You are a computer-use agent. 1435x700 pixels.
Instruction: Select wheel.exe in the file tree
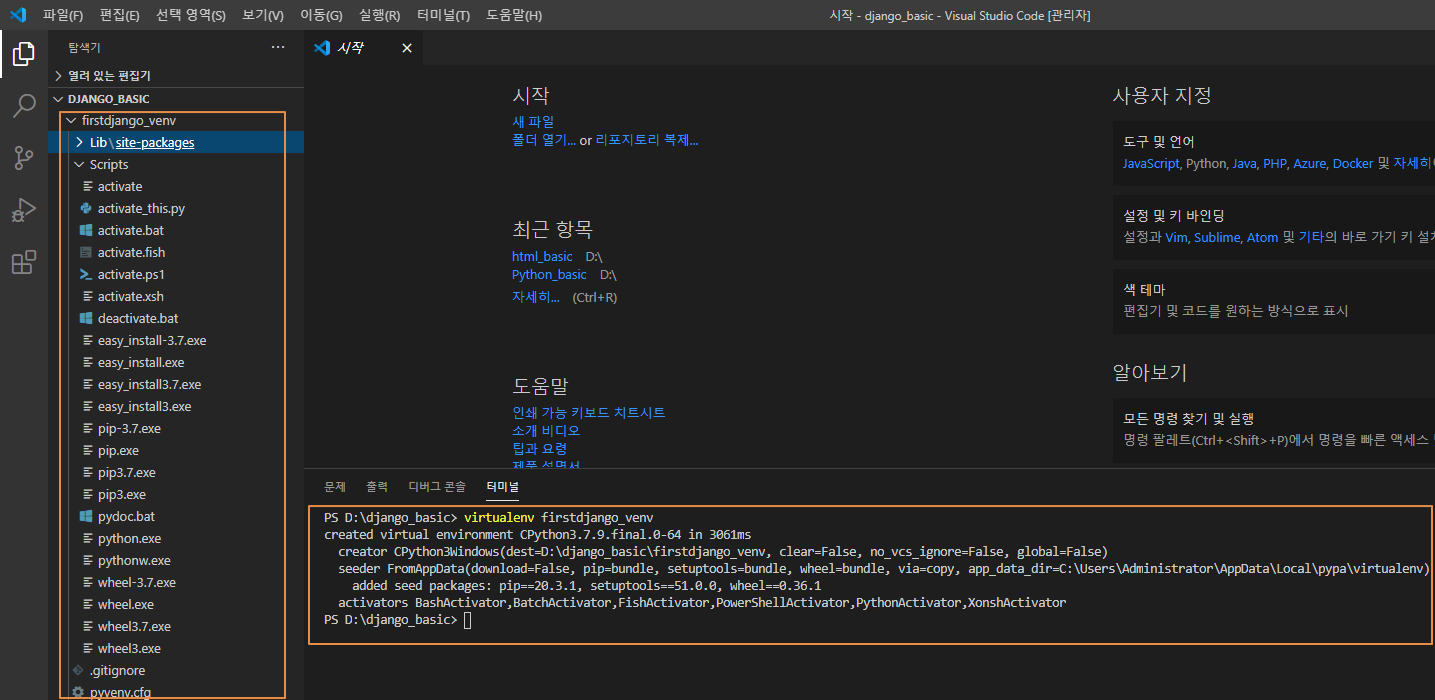pyautogui.click(x=126, y=605)
